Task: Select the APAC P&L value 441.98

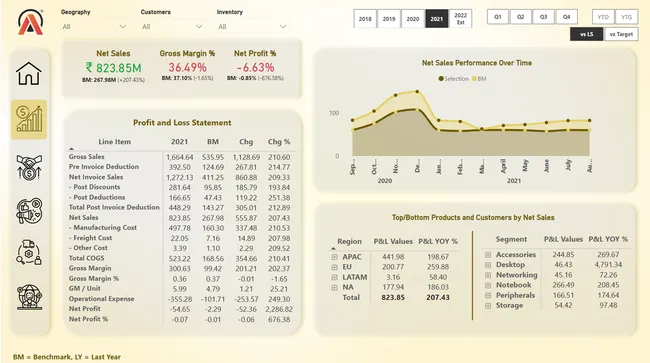Action: (x=393, y=257)
